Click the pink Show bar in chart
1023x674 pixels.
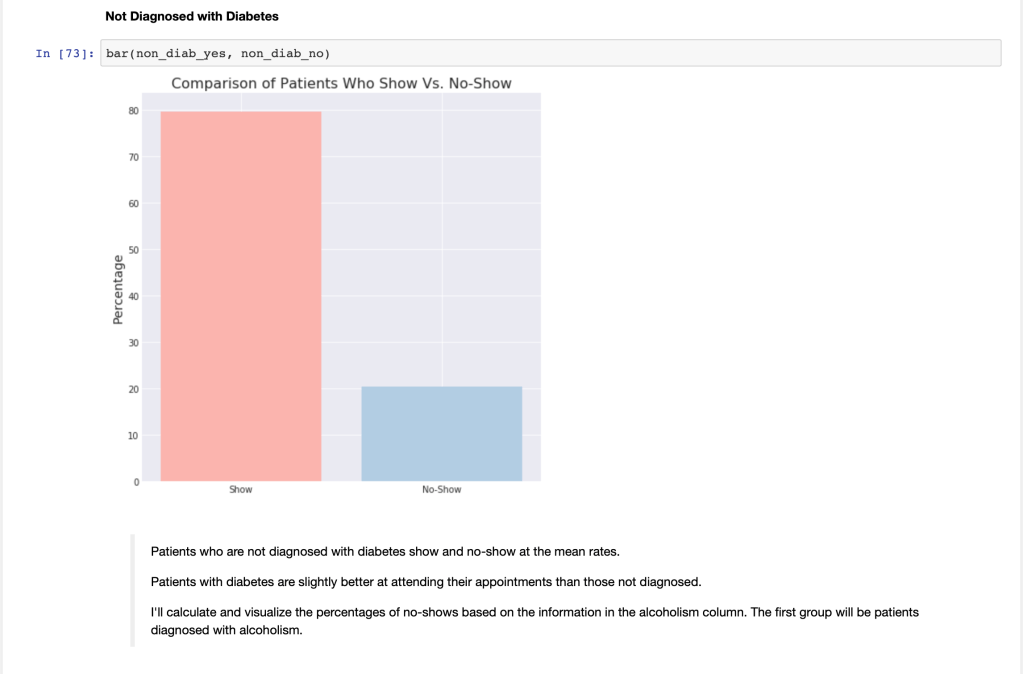point(241,296)
